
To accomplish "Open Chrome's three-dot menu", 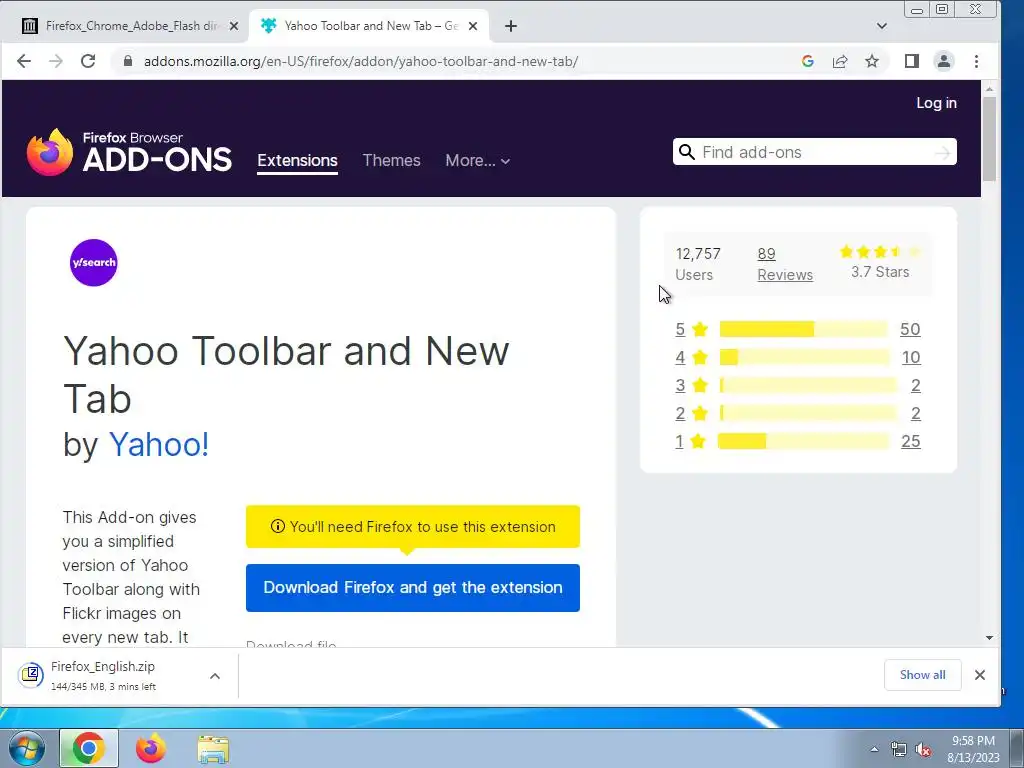I will (x=976, y=61).
